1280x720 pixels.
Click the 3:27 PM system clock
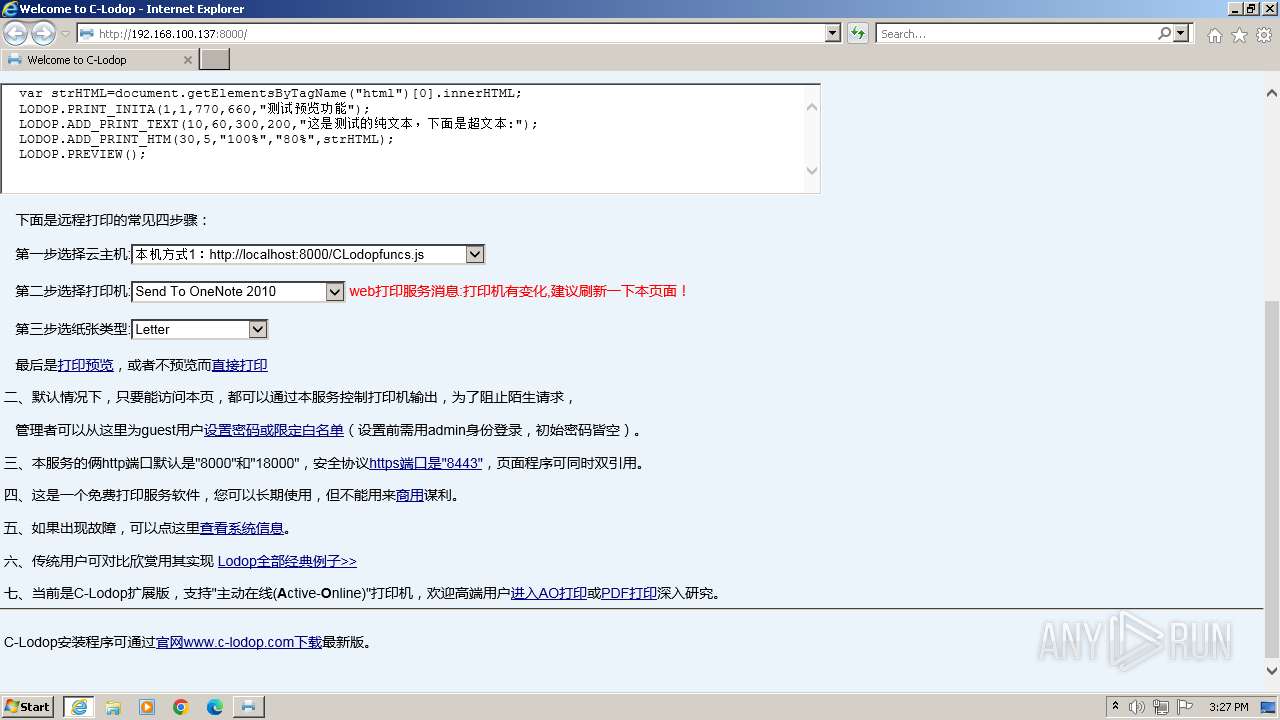tap(1228, 707)
